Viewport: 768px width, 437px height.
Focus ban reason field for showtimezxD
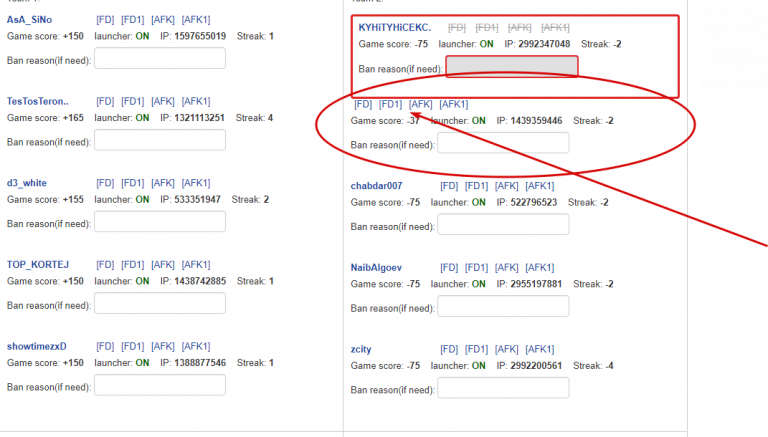[160, 385]
